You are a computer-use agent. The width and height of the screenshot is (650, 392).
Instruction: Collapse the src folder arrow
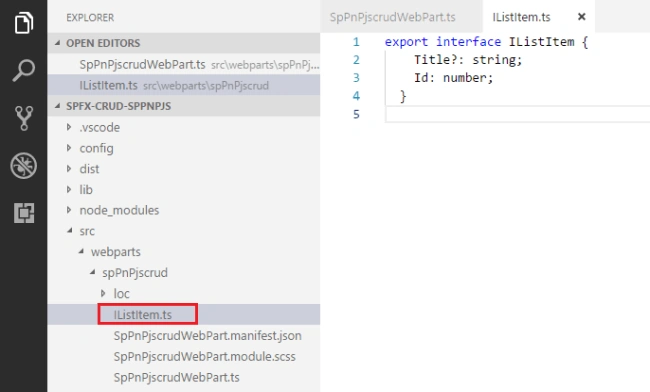[x=69, y=231]
